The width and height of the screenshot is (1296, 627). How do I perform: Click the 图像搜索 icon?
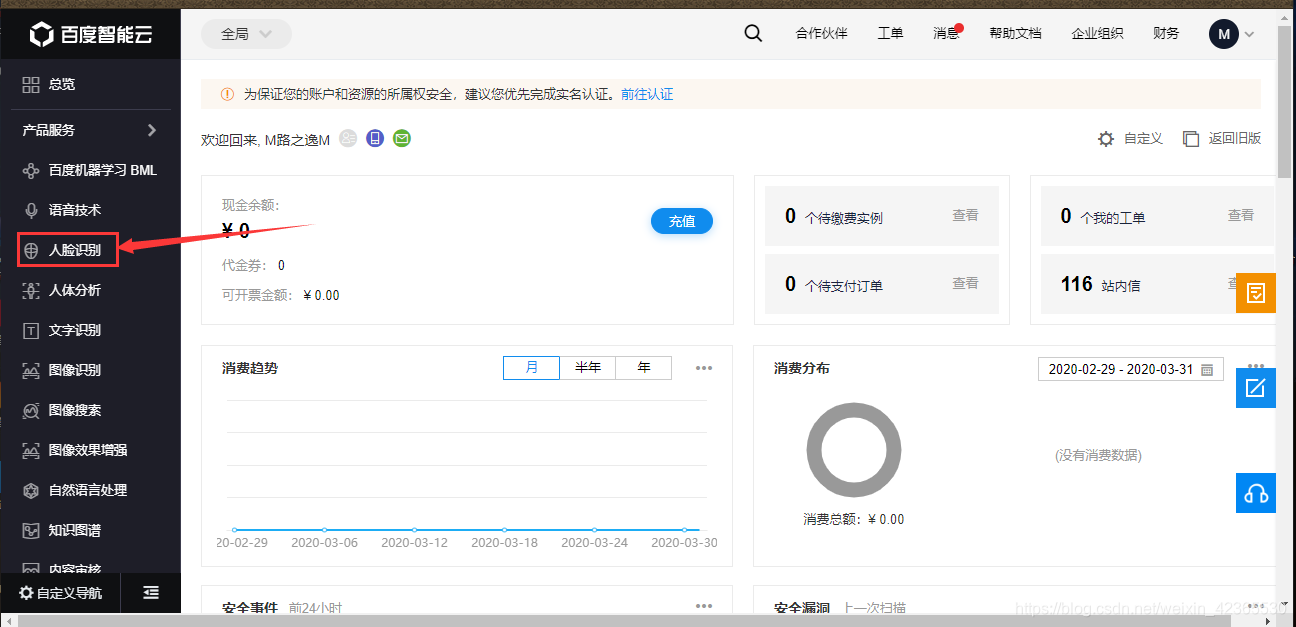pyautogui.click(x=31, y=410)
